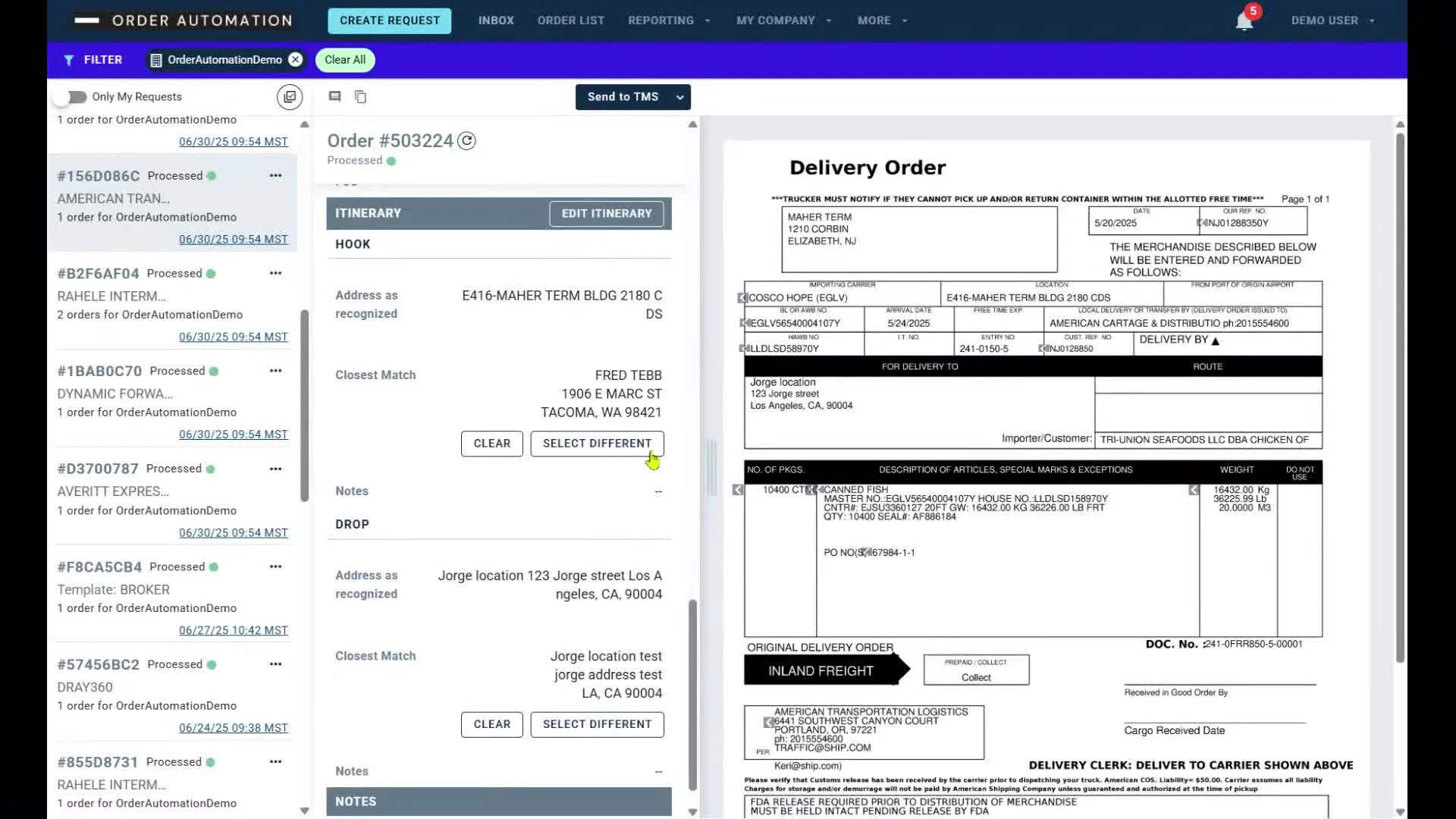Click the refresh icon beside Order #503224
The width and height of the screenshot is (1456, 819).
coord(467,141)
